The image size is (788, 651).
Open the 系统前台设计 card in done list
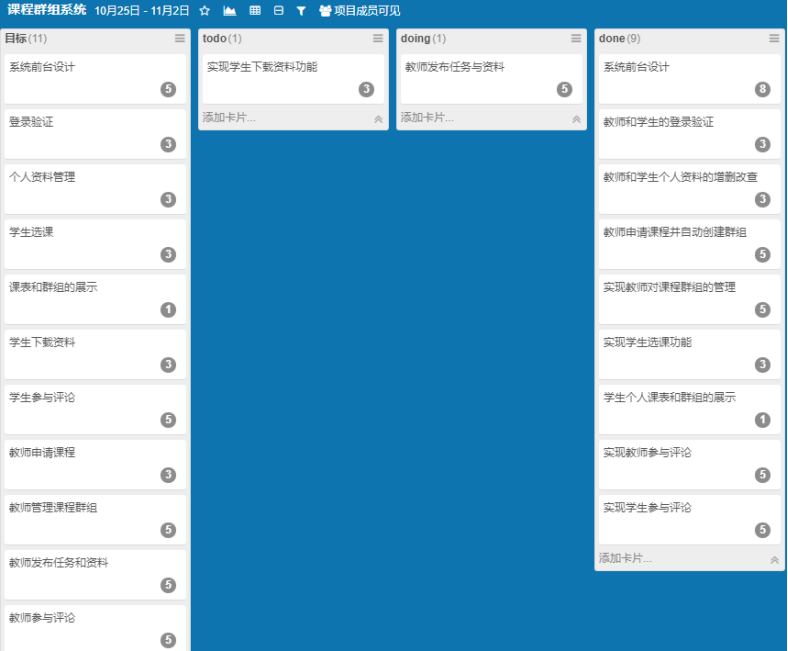[690, 79]
